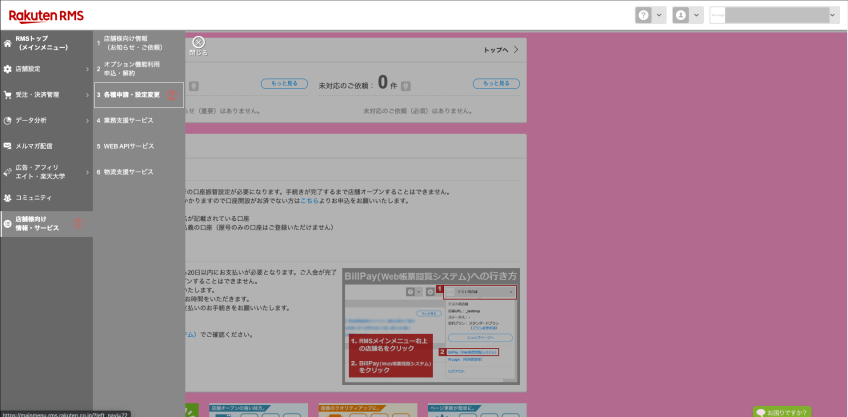
Task: Expand the 広告・アフィリエイト・楽天大学 menu
Action: pyautogui.click(x=46, y=172)
